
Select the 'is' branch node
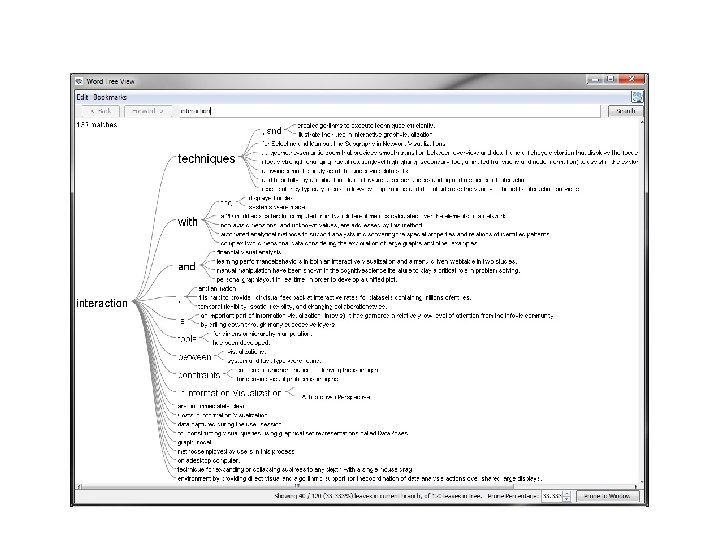pos(182,321)
